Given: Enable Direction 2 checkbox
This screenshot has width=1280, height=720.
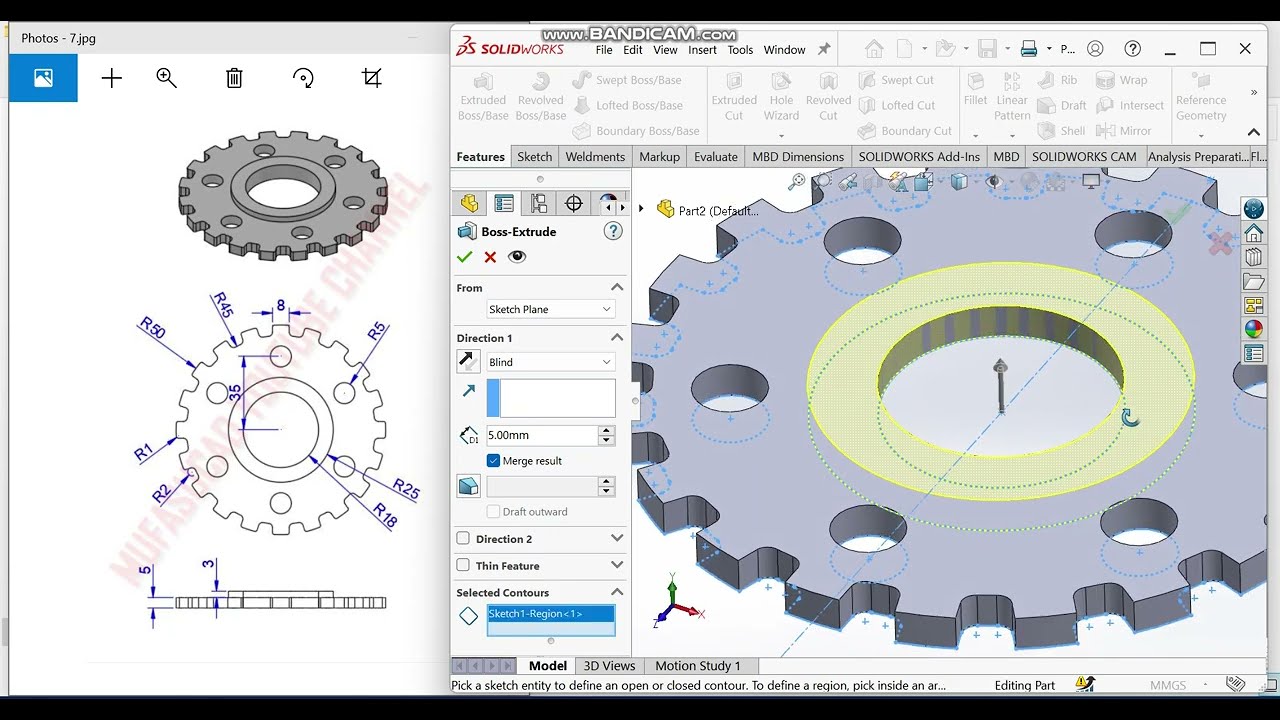Looking at the screenshot, I should pyautogui.click(x=463, y=539).
